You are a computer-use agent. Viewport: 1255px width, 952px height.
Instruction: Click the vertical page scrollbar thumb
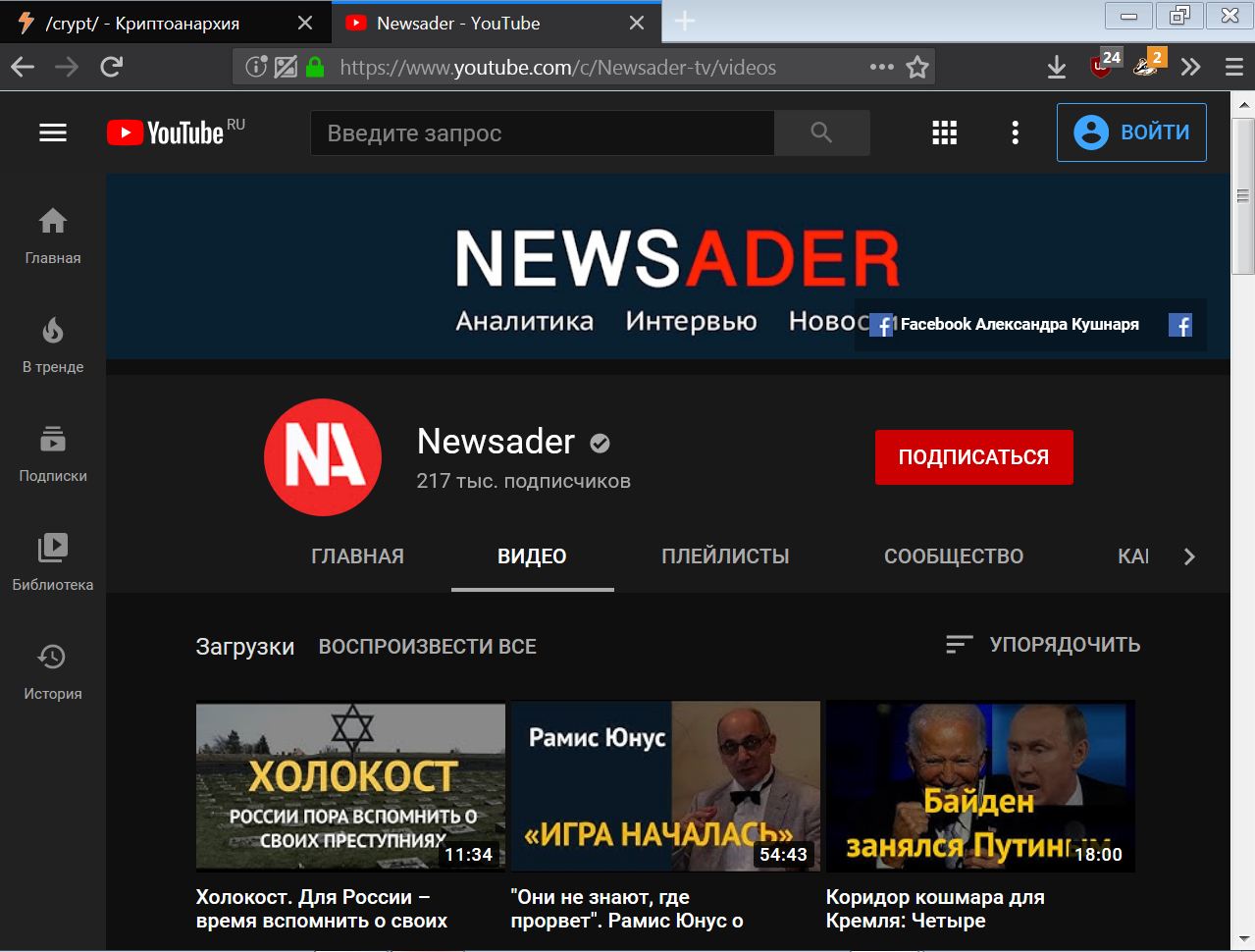tap(1243, 196)
